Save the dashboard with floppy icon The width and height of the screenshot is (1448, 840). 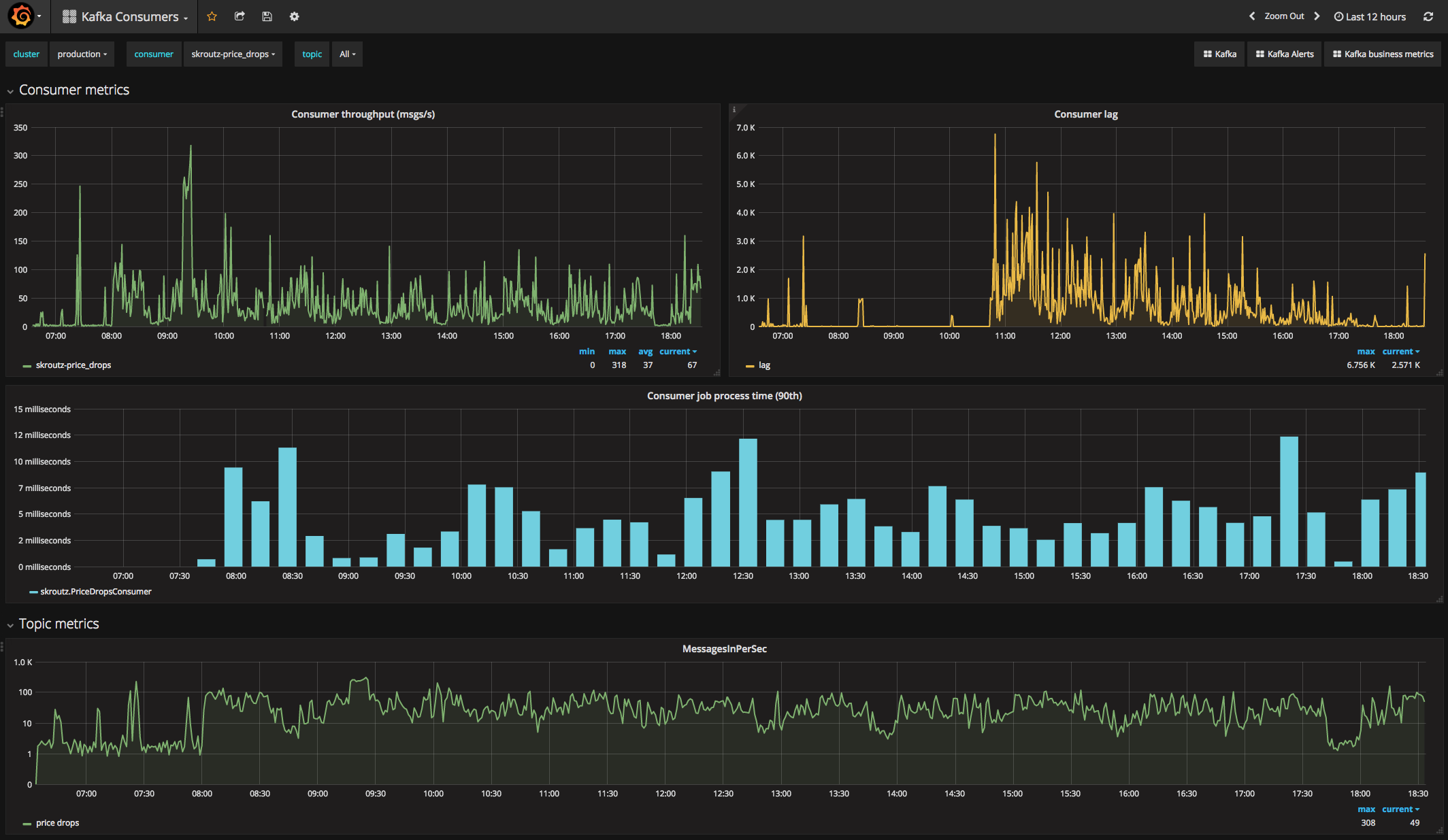(267, 16)
